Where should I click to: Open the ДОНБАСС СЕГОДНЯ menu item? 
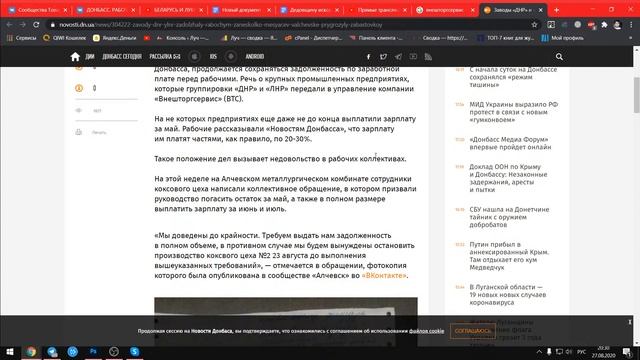click(x=122, y=57)
